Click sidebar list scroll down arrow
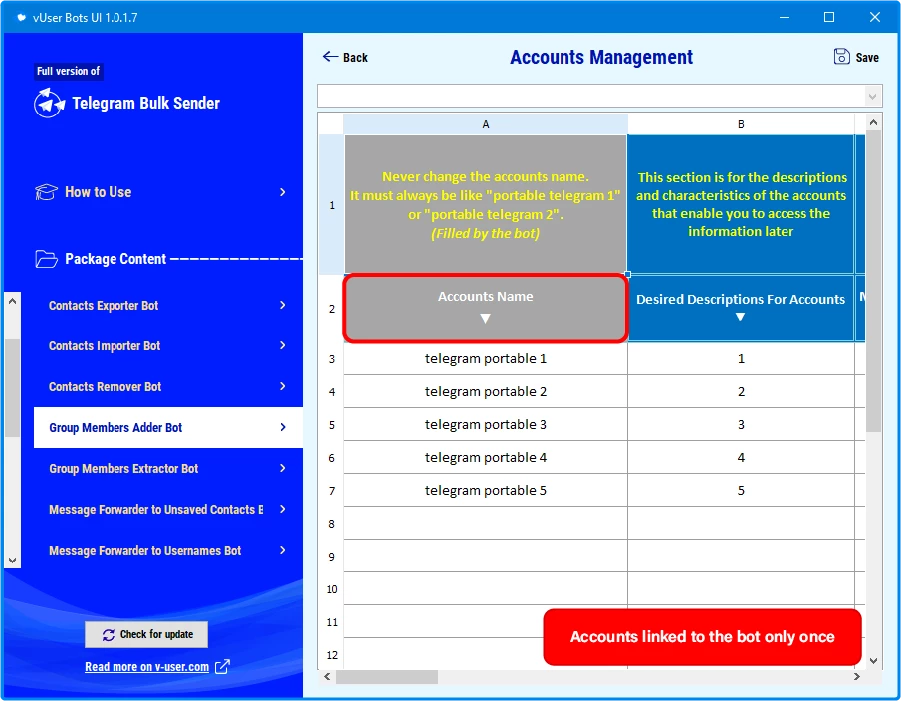This screenshot has height=701, width=901. tap(13, 560)
